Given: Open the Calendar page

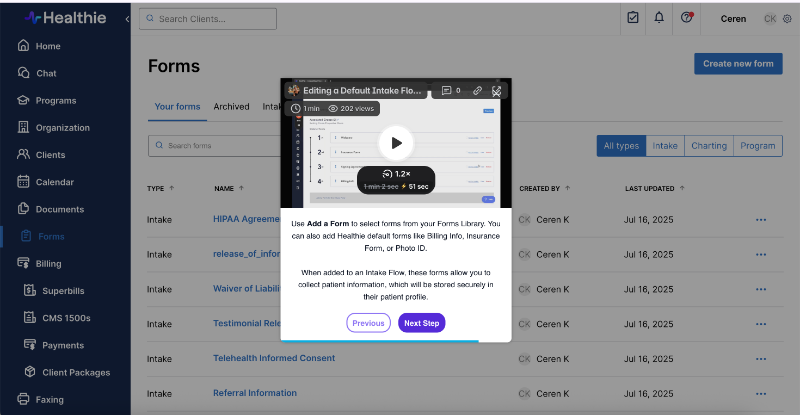Looking at the screenshot, I should [x=45, y=182].
